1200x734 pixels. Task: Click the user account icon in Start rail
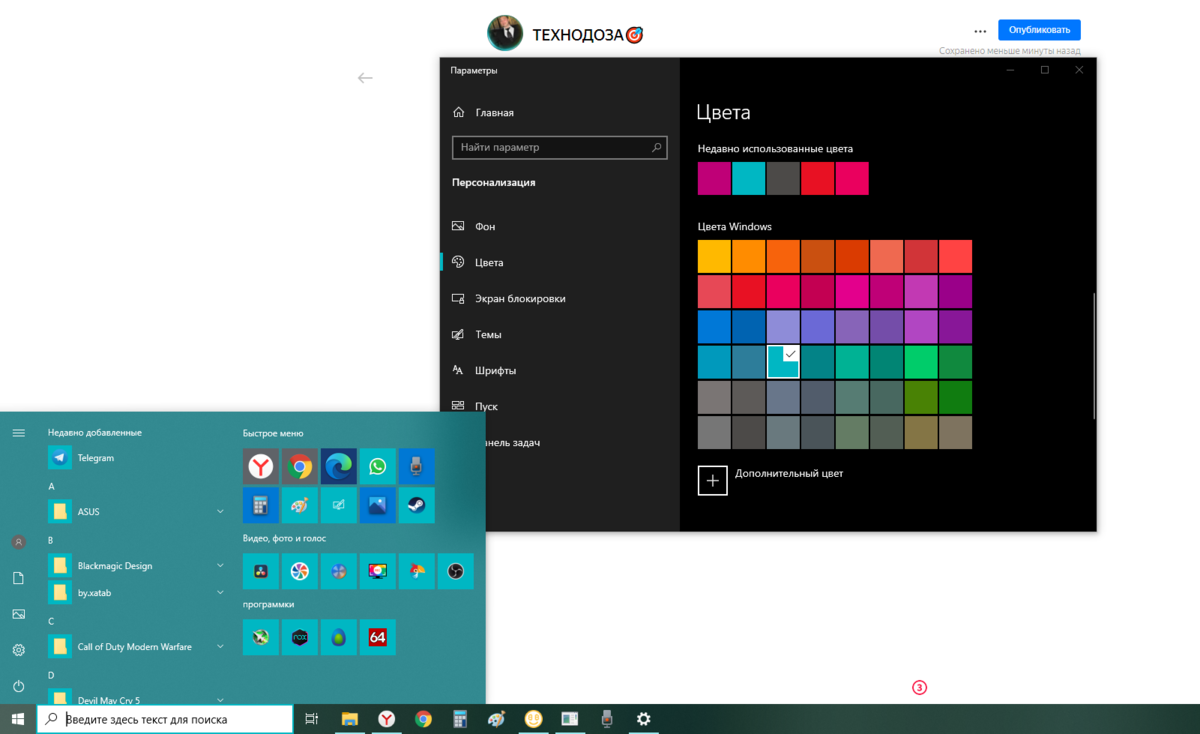(18, 542)
